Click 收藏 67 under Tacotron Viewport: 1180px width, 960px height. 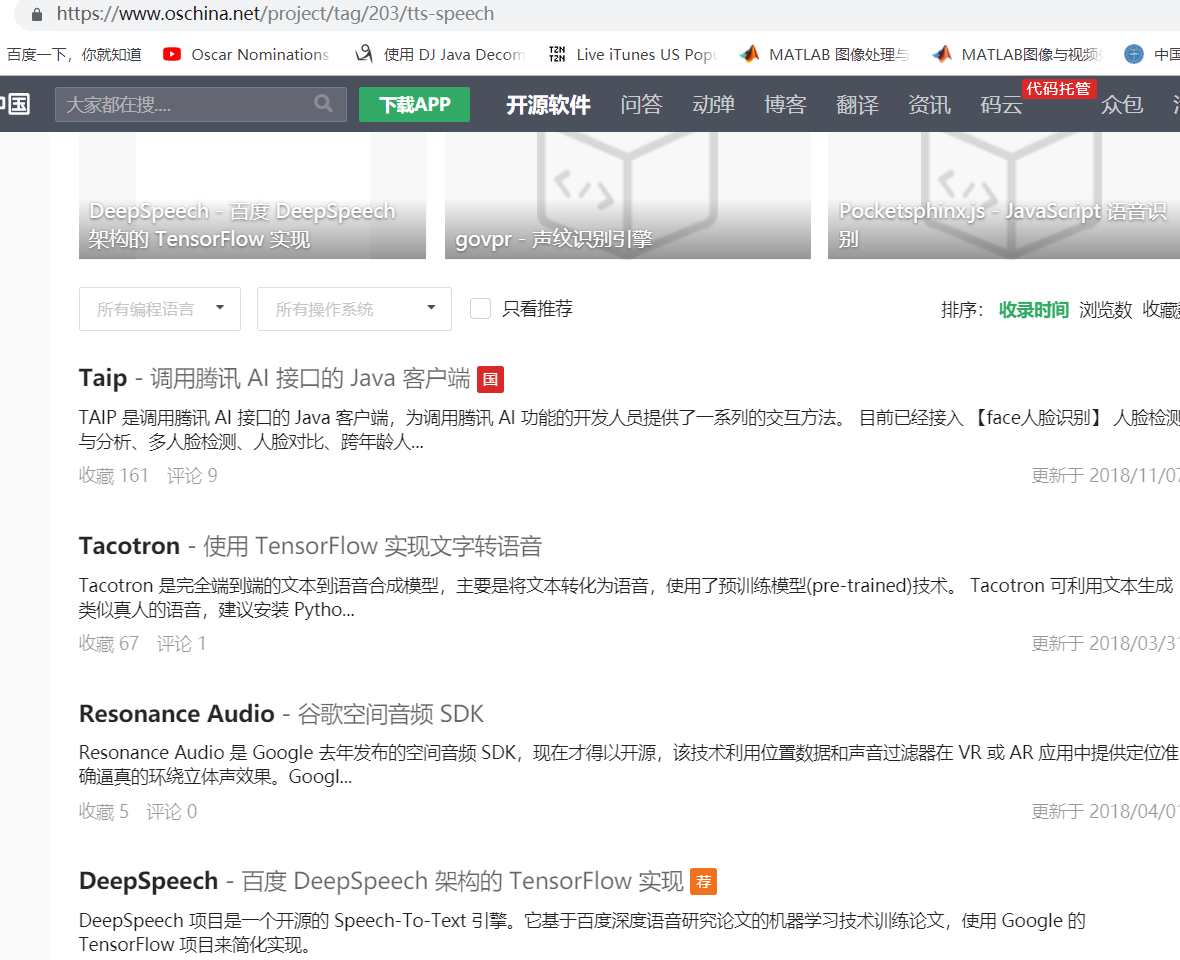point(108,643)
